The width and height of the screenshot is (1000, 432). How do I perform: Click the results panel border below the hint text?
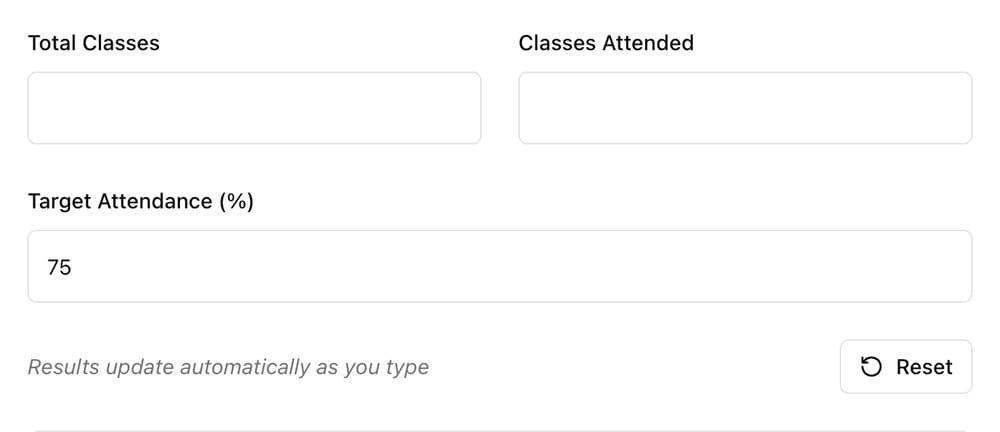500,430
